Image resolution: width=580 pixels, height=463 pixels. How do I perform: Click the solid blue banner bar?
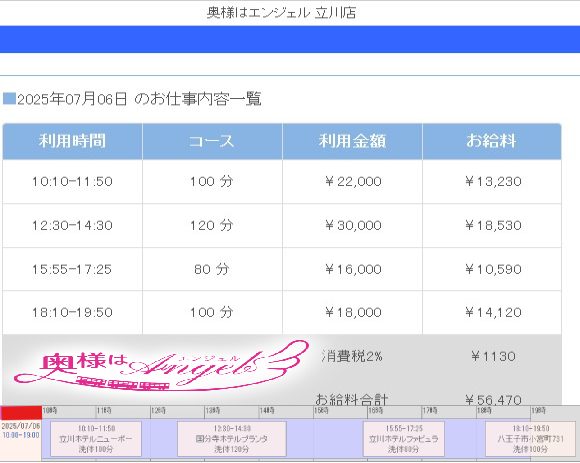(290, 39)
